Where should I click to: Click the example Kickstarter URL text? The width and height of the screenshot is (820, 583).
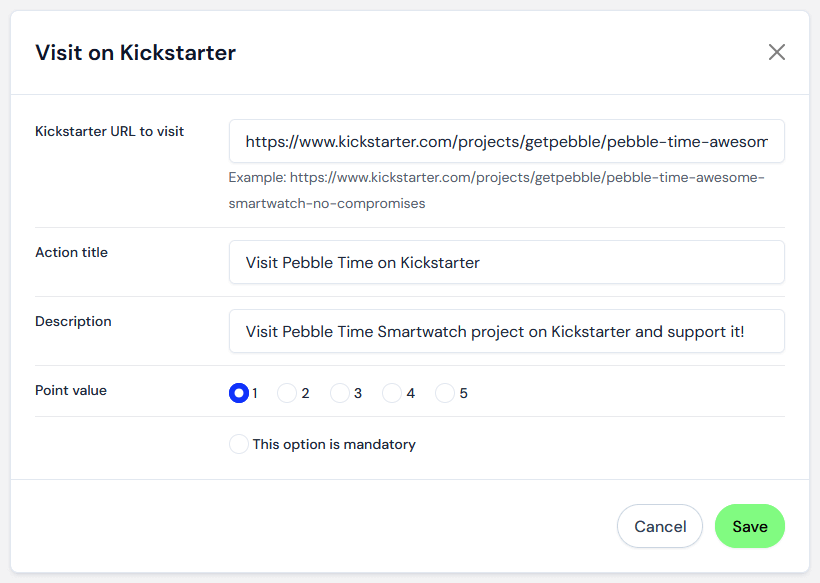496,190
